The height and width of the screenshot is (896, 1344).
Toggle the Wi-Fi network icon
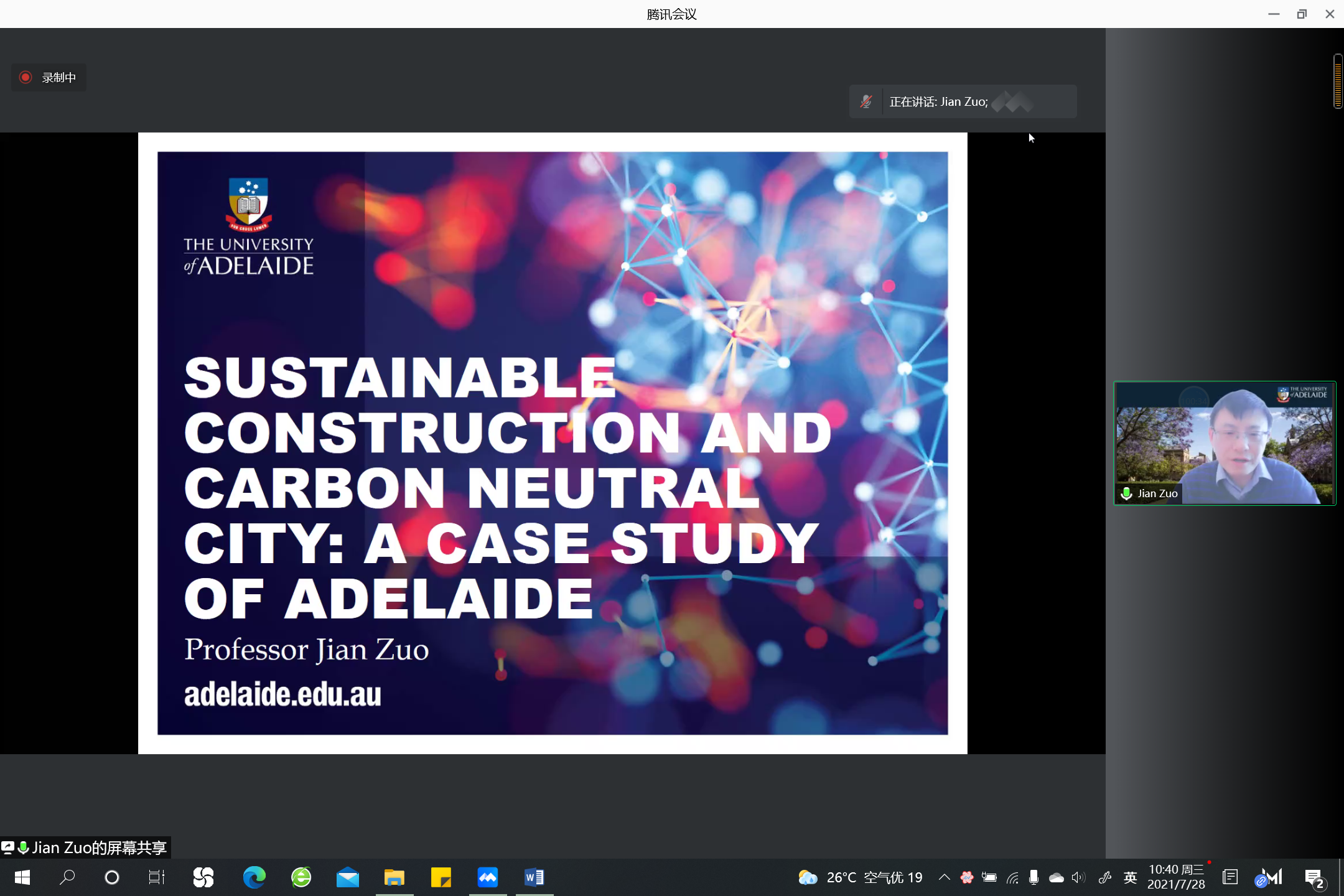pos(1012,877)
